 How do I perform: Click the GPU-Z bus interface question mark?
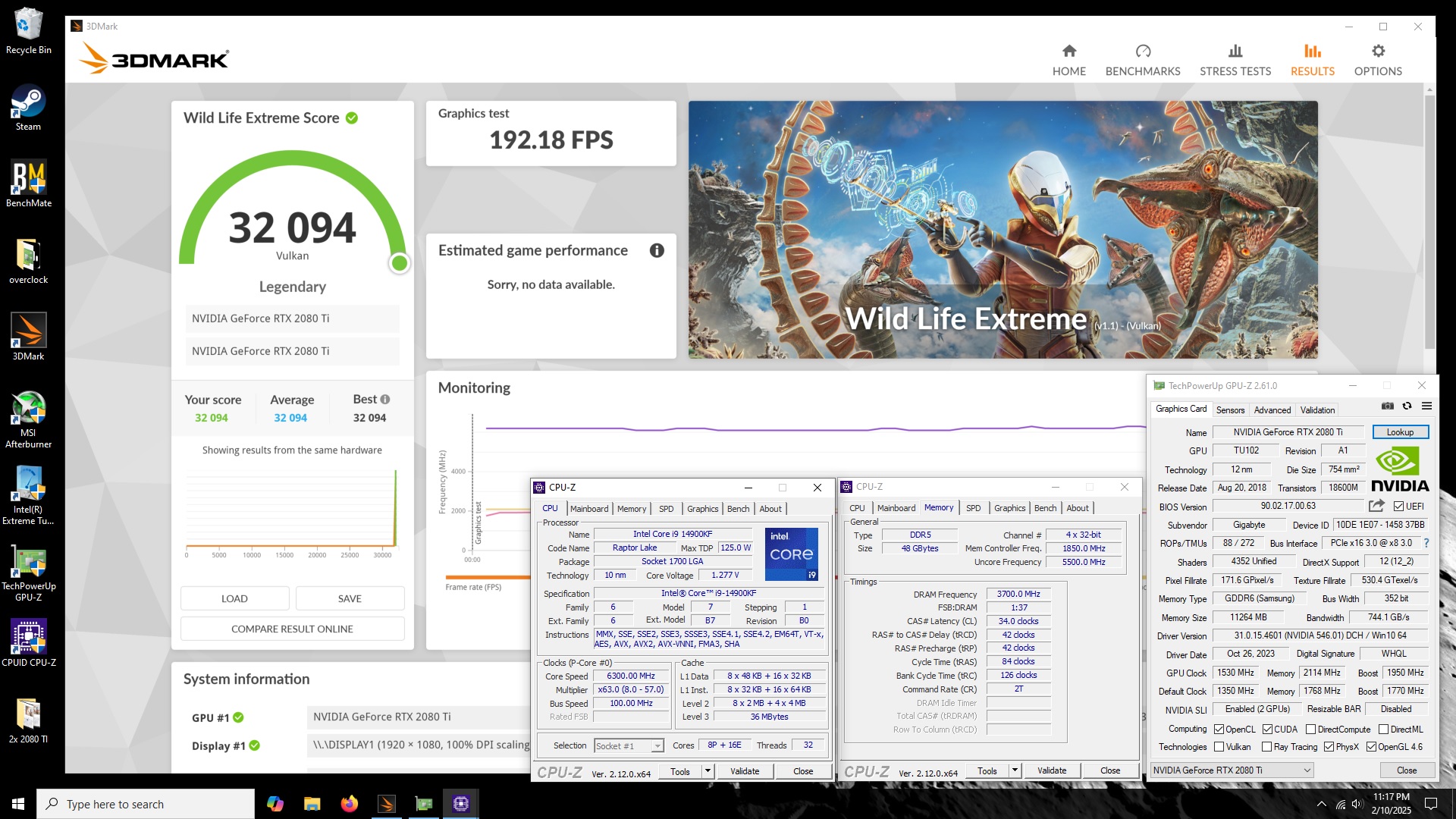(1426, 543)
